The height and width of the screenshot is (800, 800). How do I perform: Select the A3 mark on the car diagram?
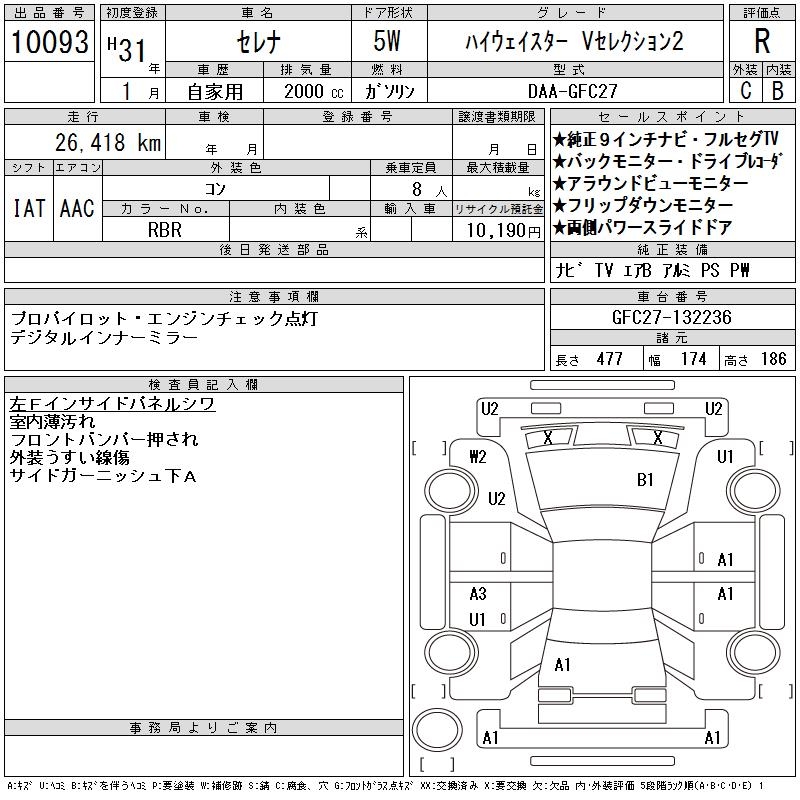478,594
